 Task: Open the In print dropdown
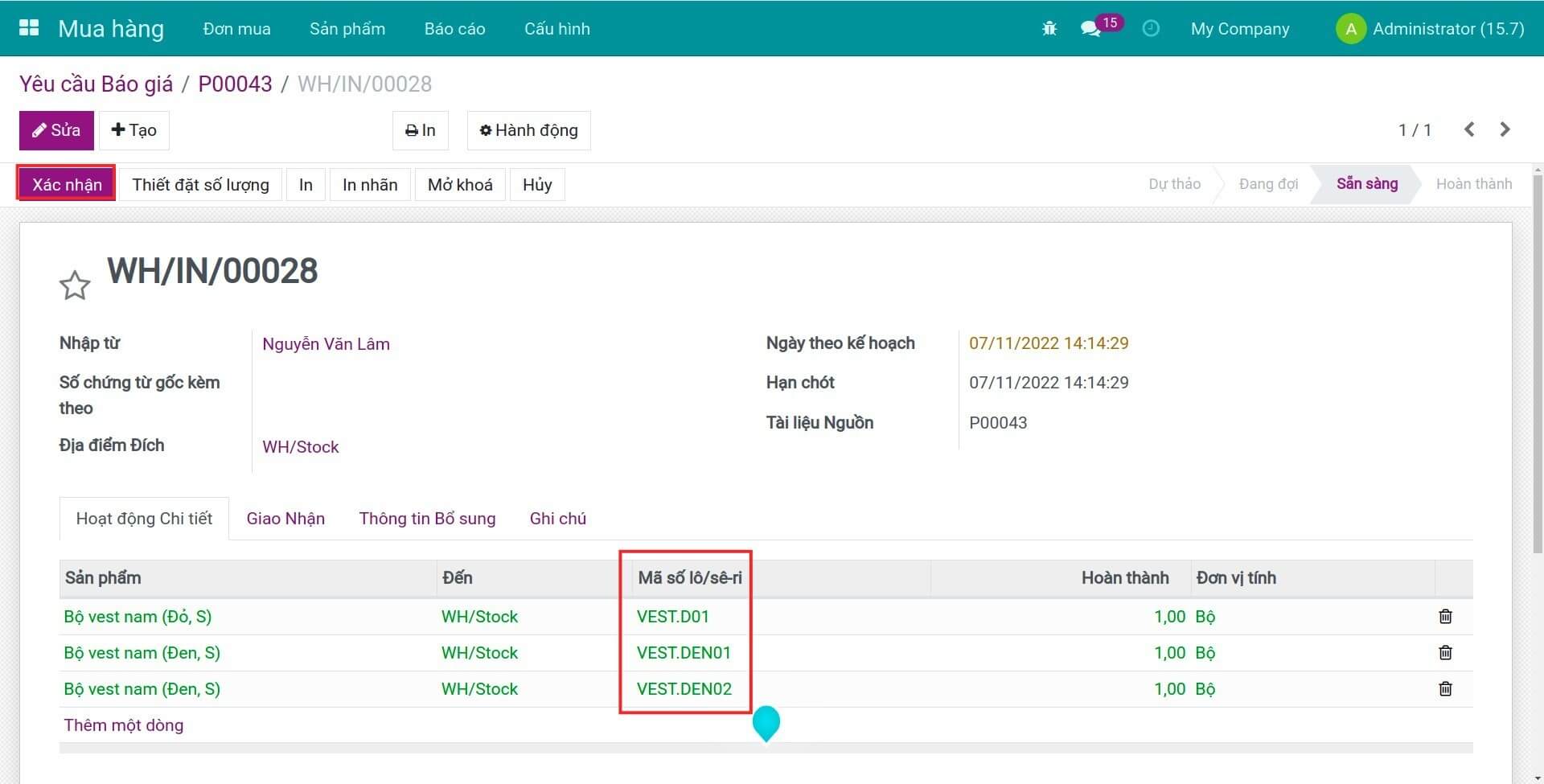click(x=420, y=130)
